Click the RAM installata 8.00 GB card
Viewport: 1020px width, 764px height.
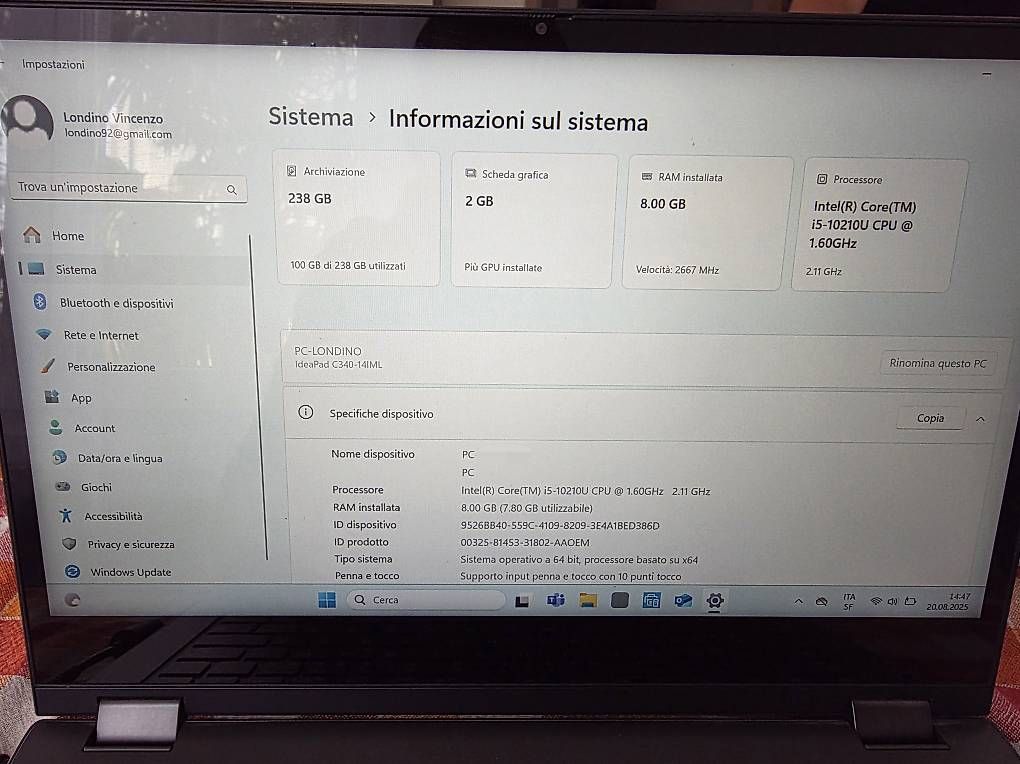tap(708, 223)
